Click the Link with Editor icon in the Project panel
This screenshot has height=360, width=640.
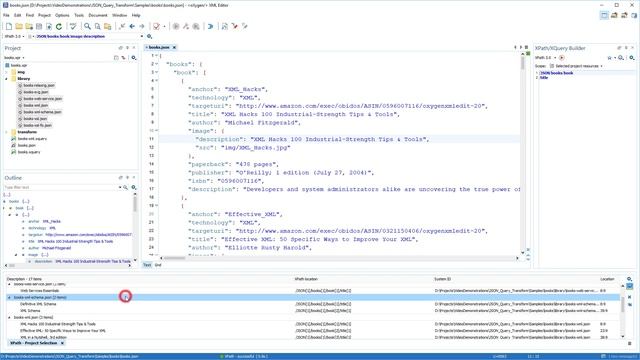[x=124, y=58]
